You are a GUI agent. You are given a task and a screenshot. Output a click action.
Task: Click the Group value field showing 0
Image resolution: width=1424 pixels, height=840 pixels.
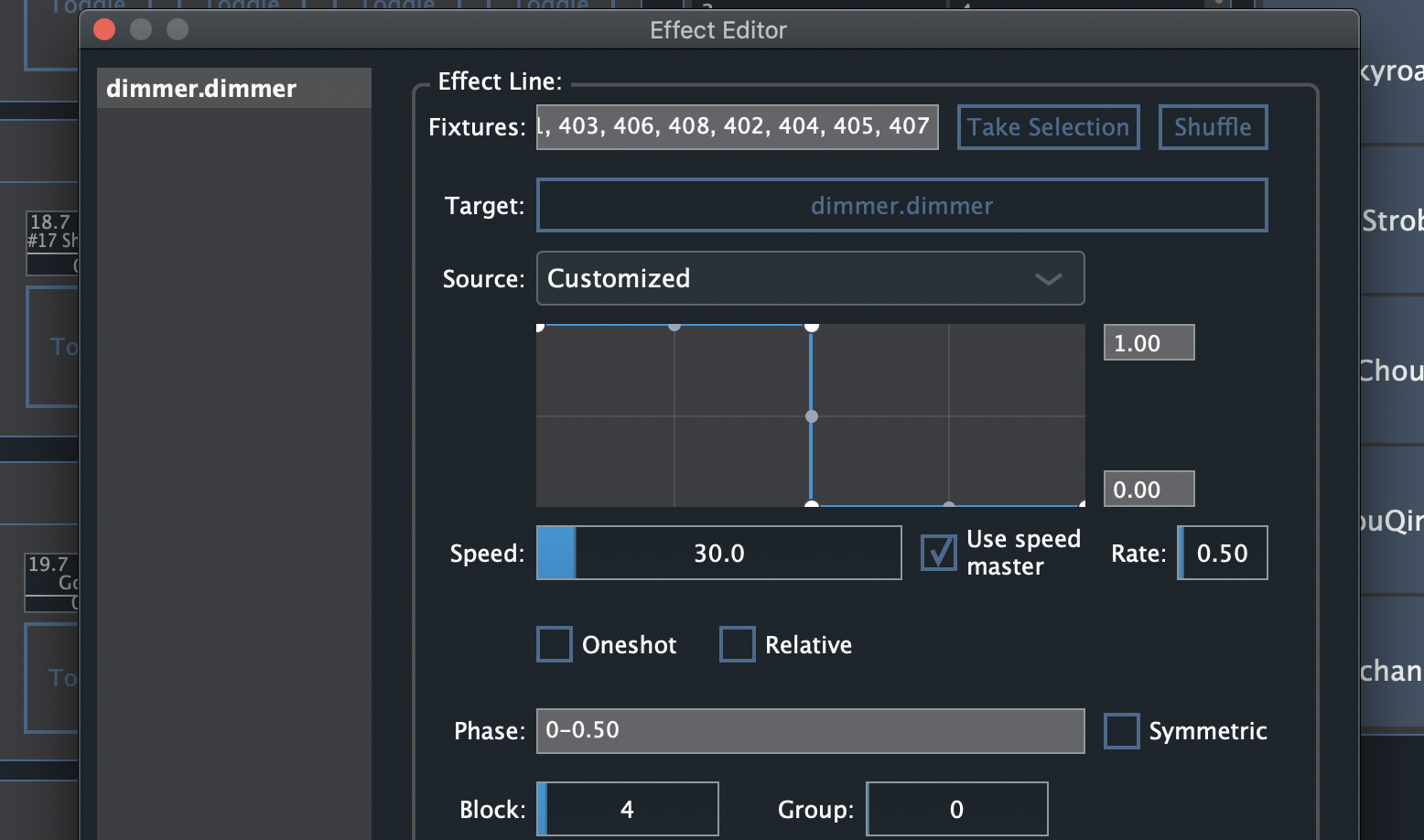coord(956,809)
